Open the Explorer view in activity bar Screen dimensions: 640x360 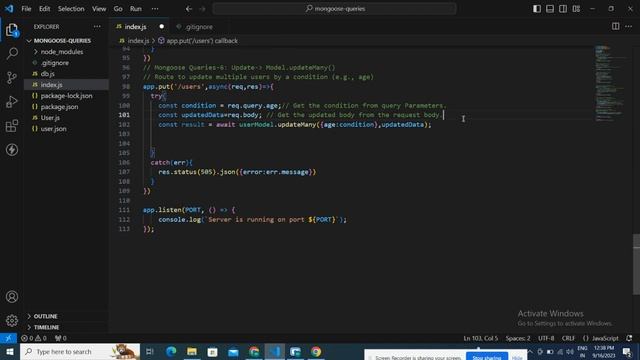pos(12,30)
